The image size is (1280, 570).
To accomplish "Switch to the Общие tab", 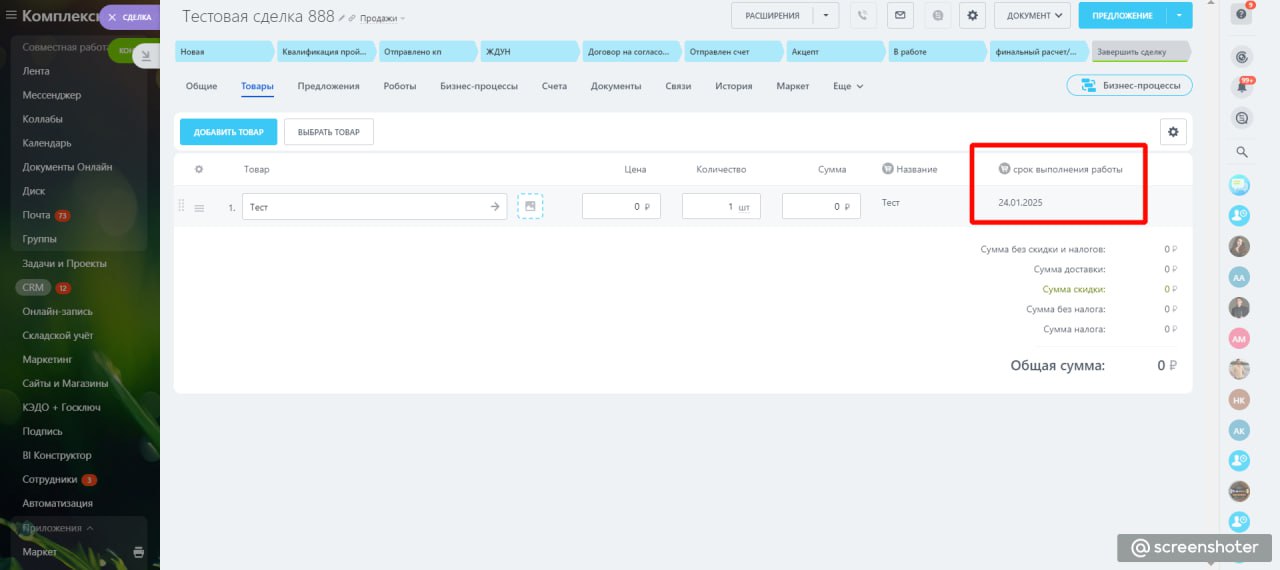I will point(201,86).
